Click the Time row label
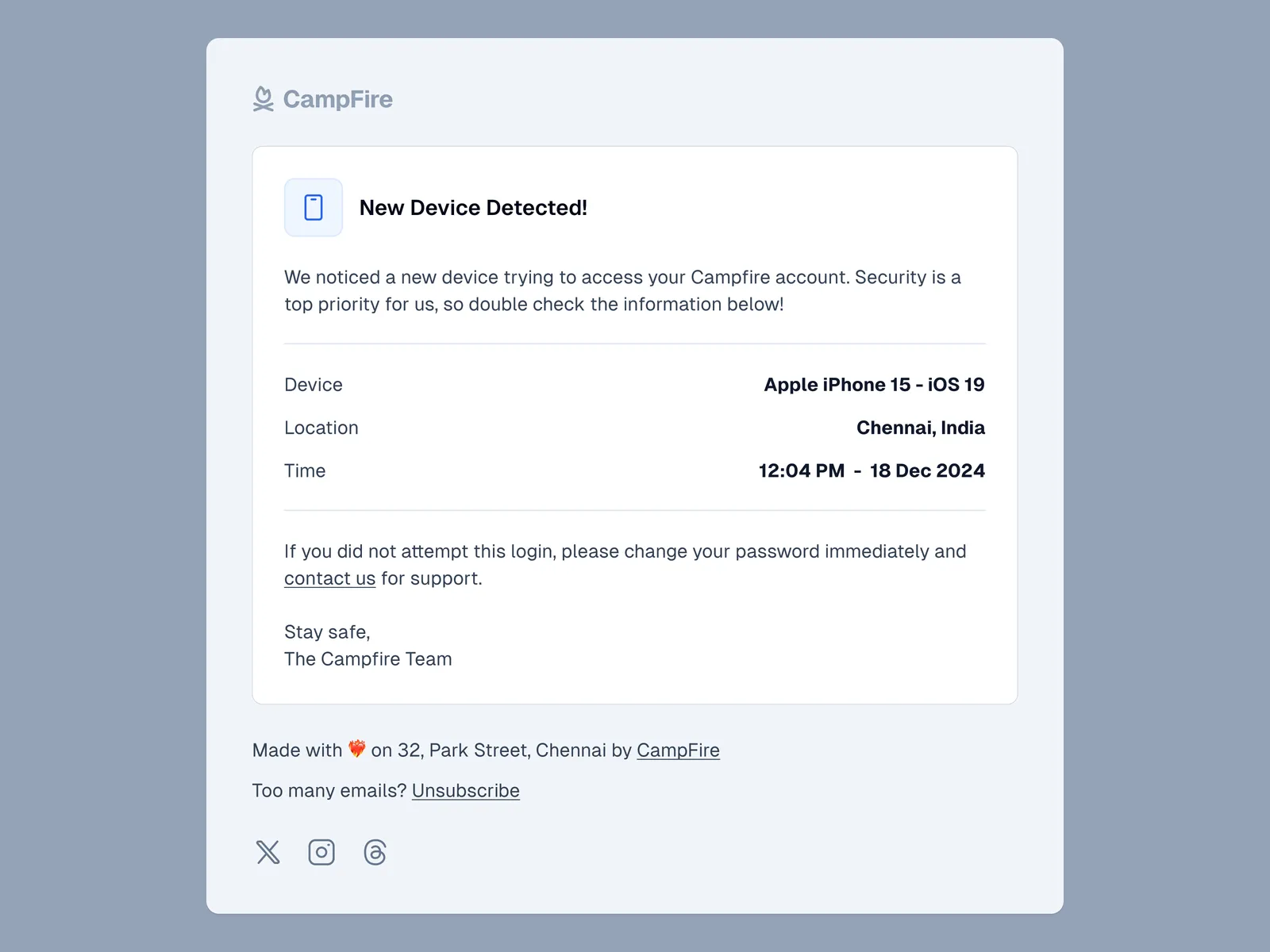Image resolution: width=1270 pixels, height=952 pixels. tap(305, 470)
